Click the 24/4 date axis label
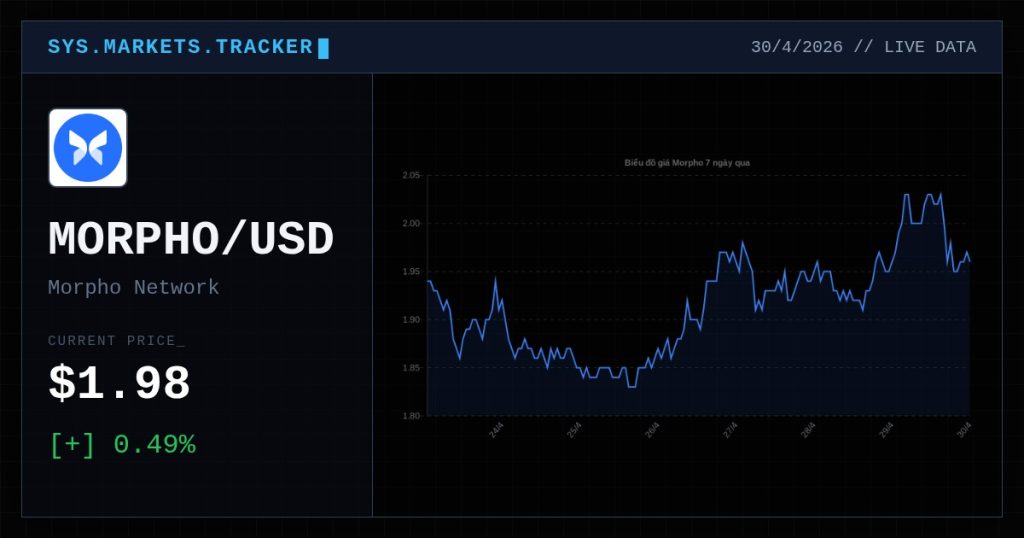This screenshot has height=538, width=1024. point(496,430)
